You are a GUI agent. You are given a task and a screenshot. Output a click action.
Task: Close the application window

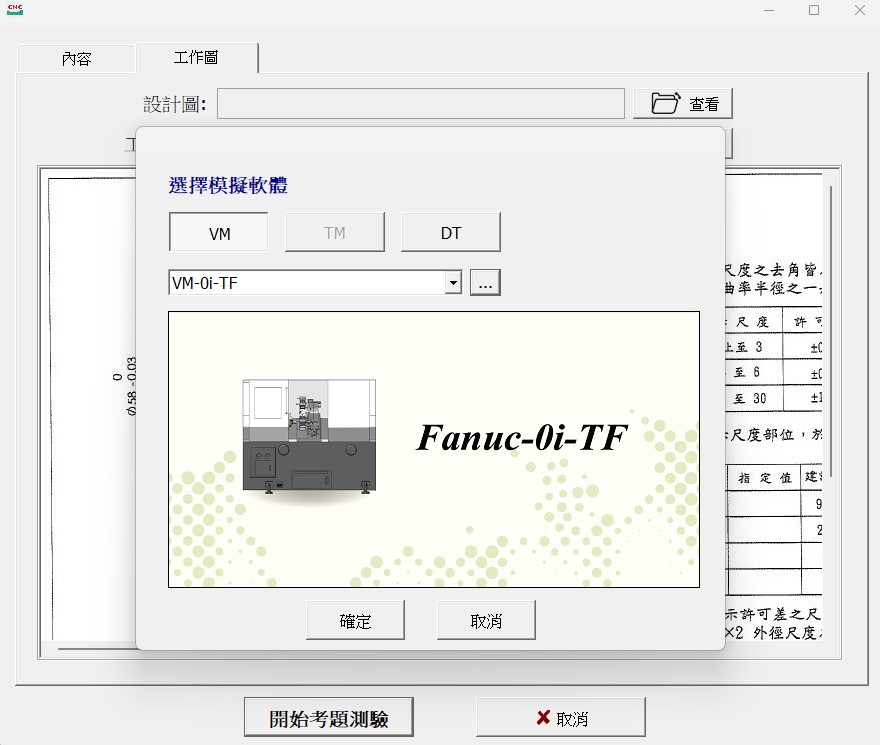coord(859,10)
